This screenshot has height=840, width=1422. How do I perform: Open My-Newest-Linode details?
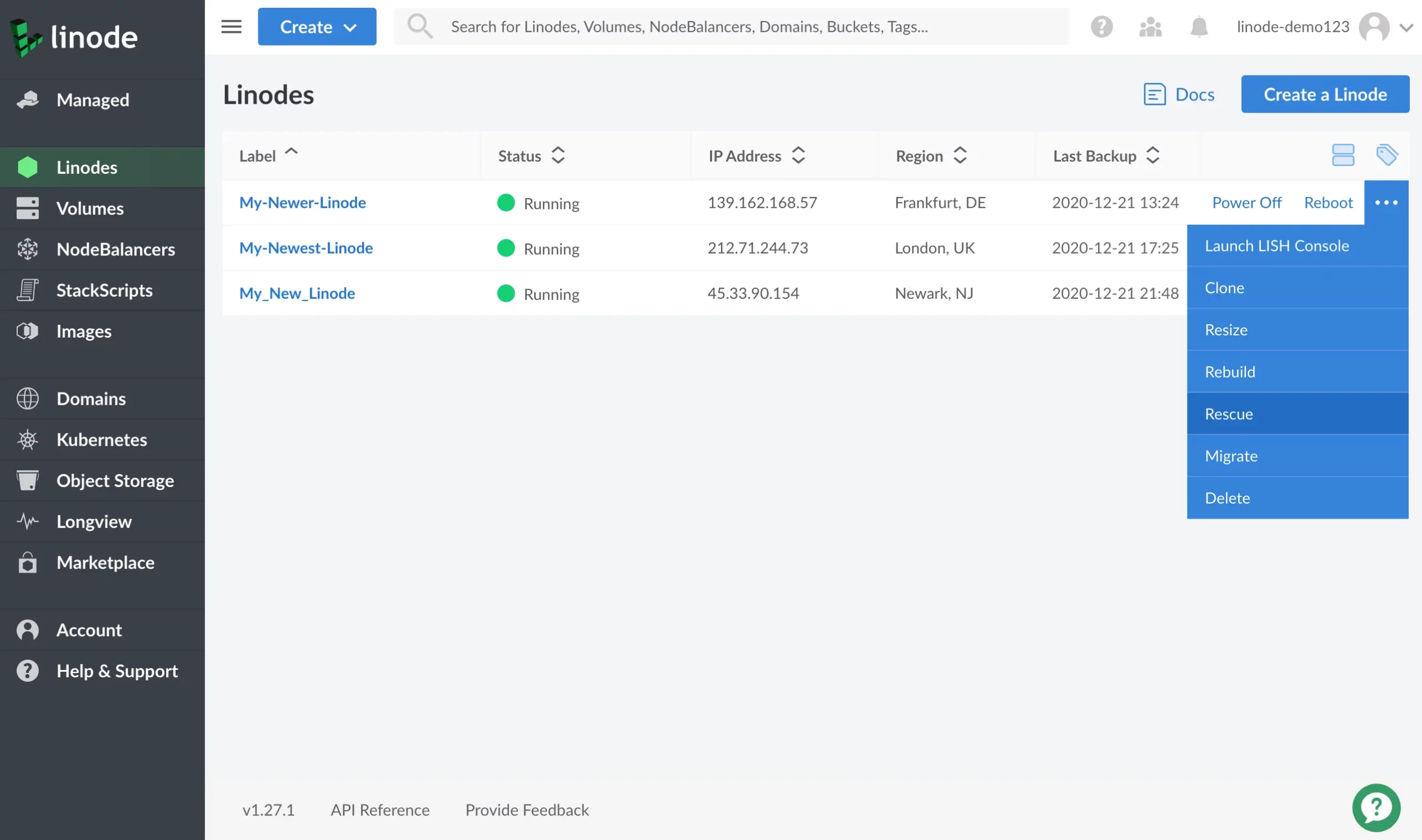coord(306,248)
